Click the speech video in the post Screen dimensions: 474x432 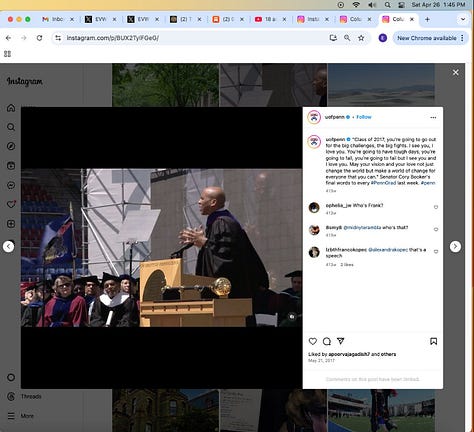click(162, 247)
